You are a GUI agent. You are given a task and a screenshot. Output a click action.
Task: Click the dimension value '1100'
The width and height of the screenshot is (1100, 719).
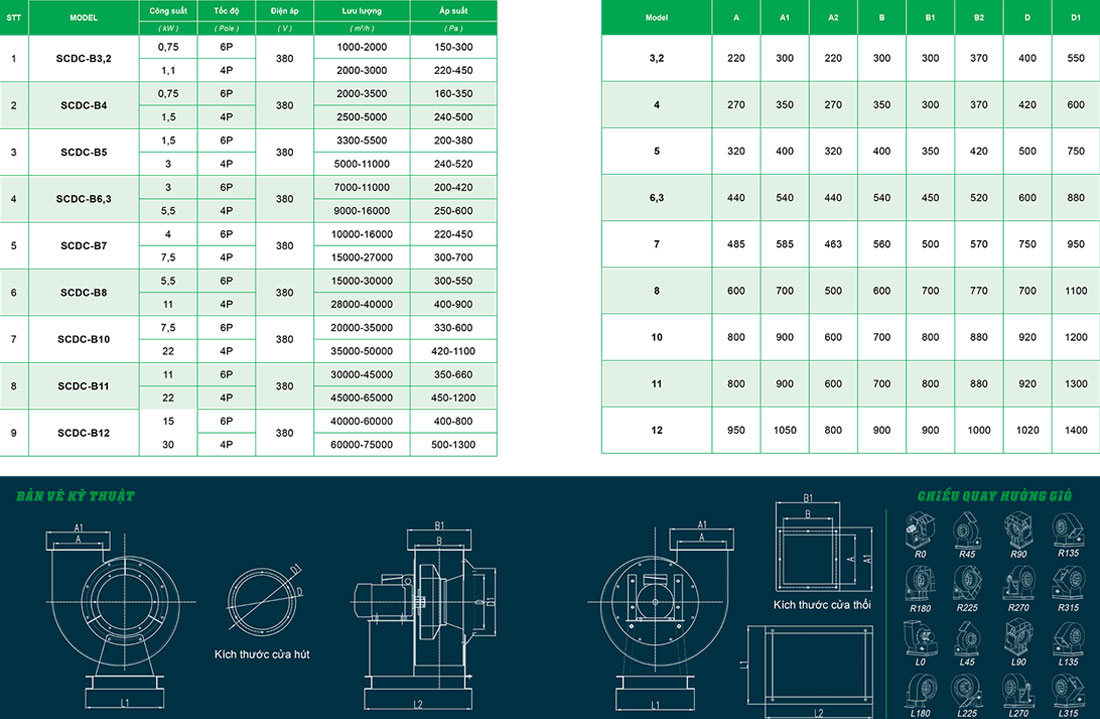[x=1075, y=290]
